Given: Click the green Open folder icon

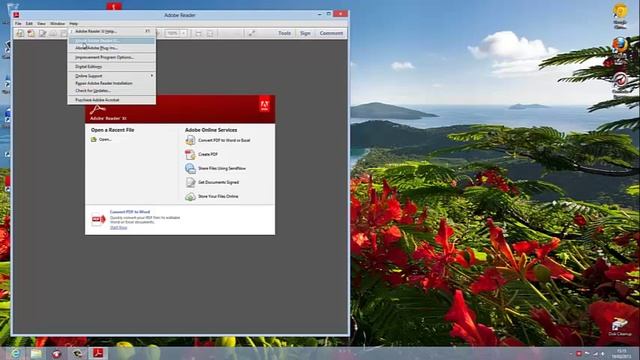Looking at the screenshot, I should click(x=94, y=140).
